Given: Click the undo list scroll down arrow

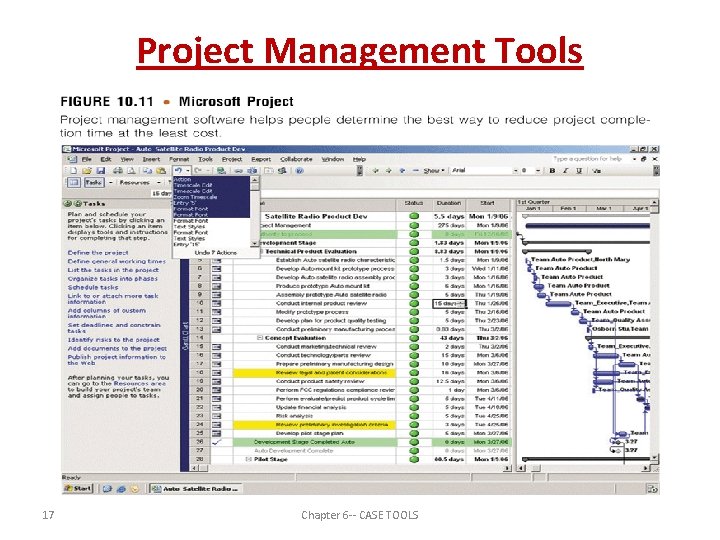Looking at the screenshot, I should (x=254, y=243).
